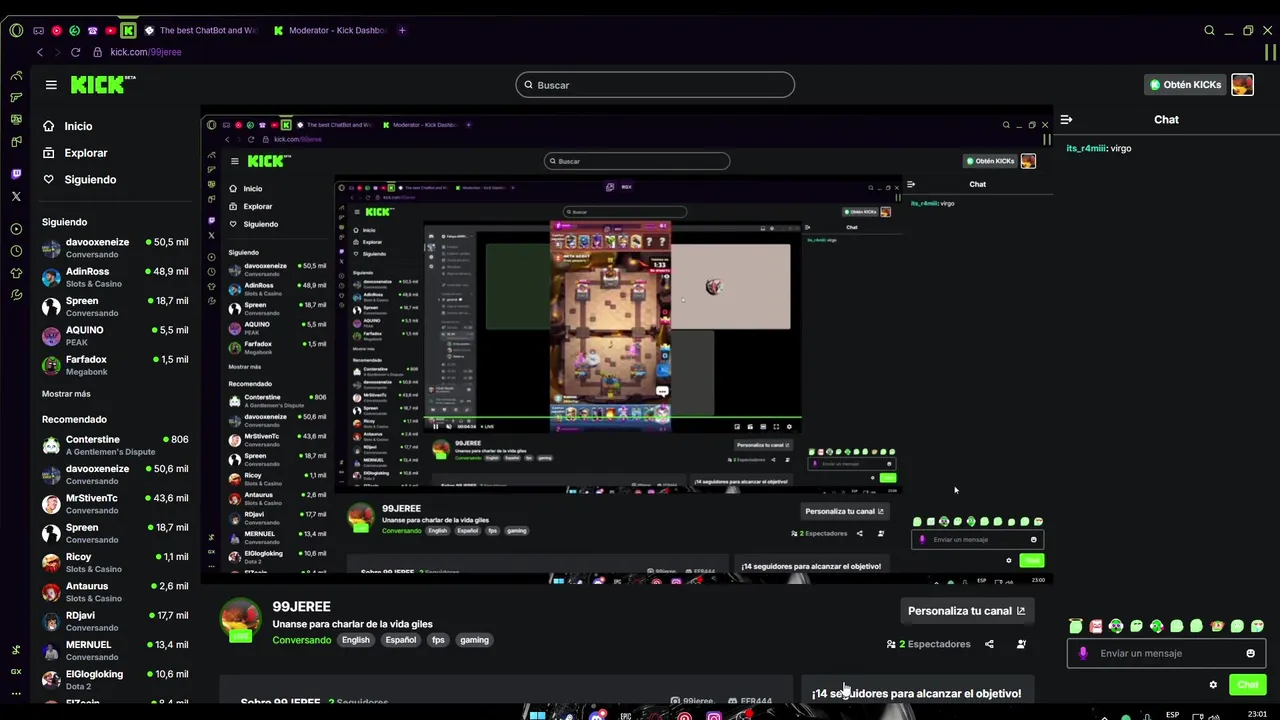Click the kick.com/99jeree address bar
Screen dimensions: 1280x720
point(145,52)
